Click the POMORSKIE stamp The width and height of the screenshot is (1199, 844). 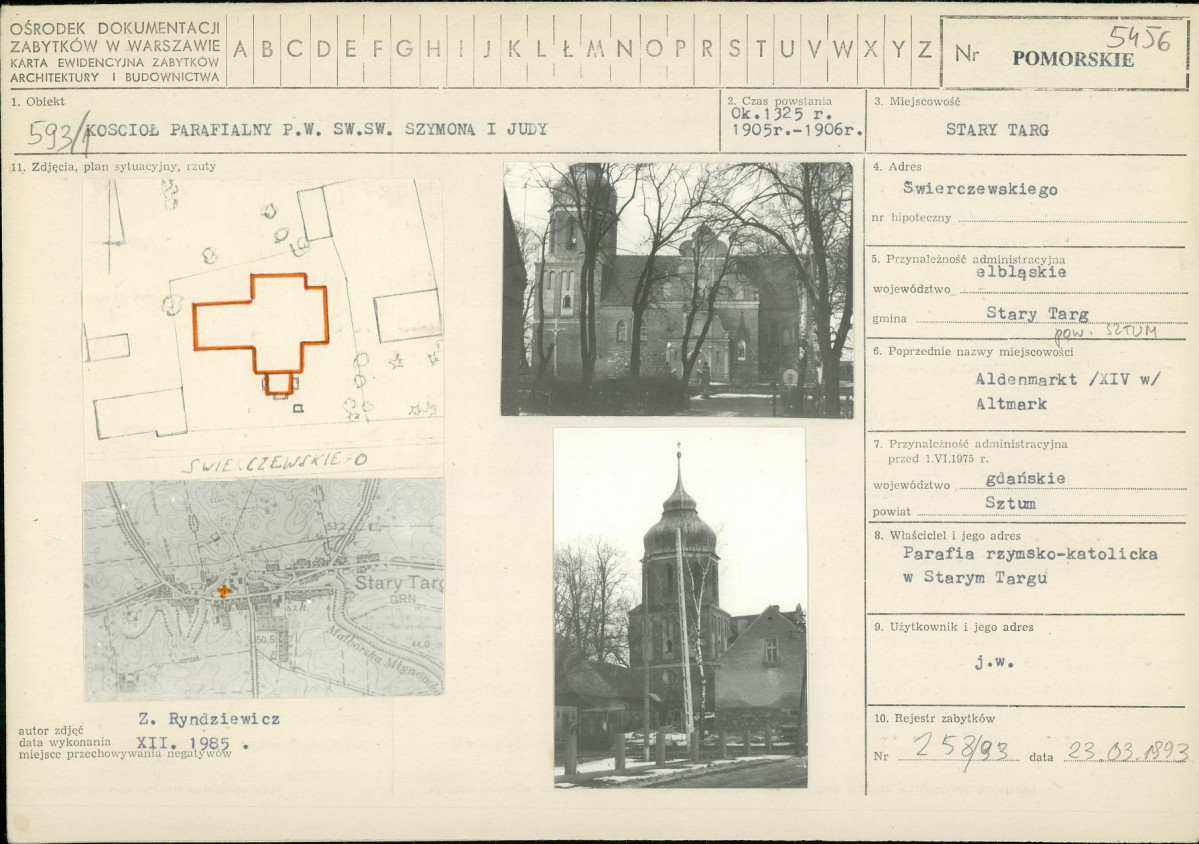coord(1073,59)
